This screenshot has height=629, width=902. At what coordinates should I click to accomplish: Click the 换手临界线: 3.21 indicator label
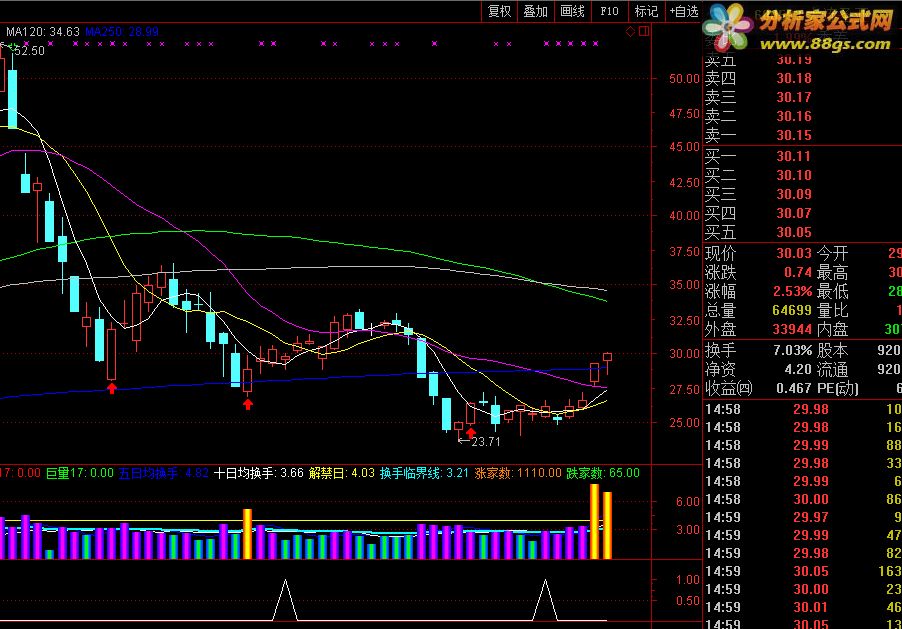[x=424, y=473]
